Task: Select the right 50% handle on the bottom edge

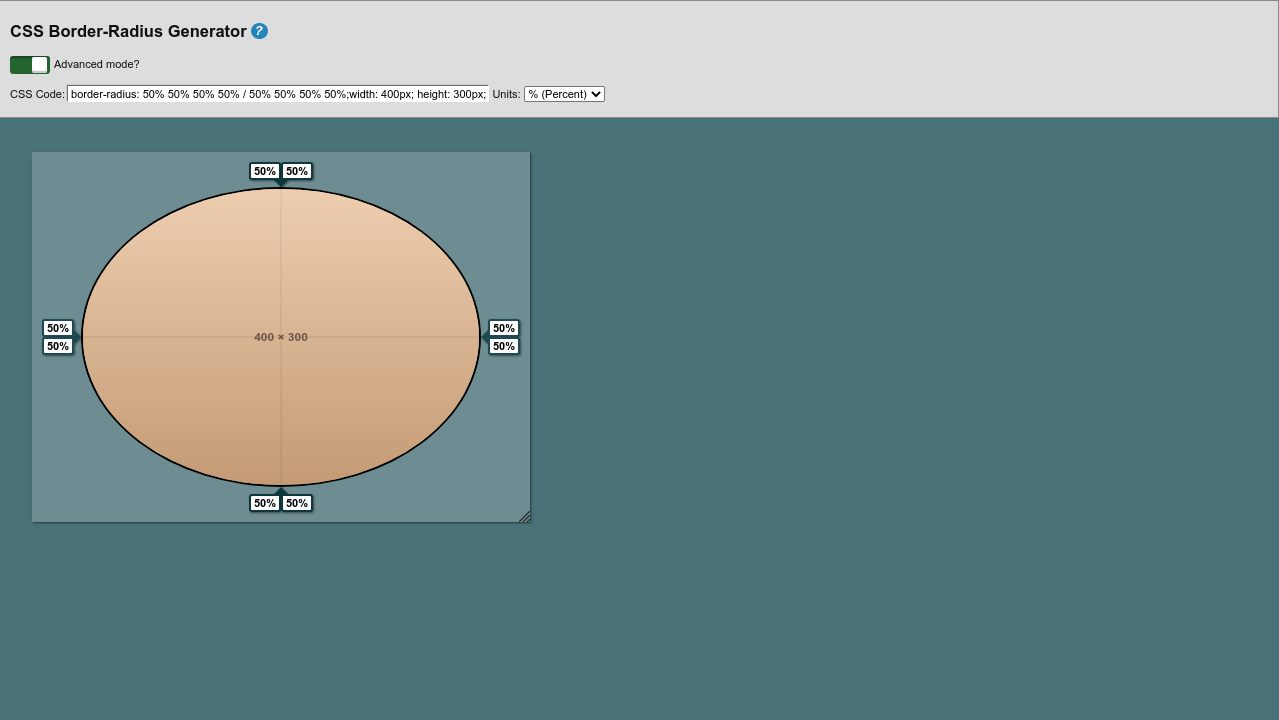Action: tap(297, 503)
